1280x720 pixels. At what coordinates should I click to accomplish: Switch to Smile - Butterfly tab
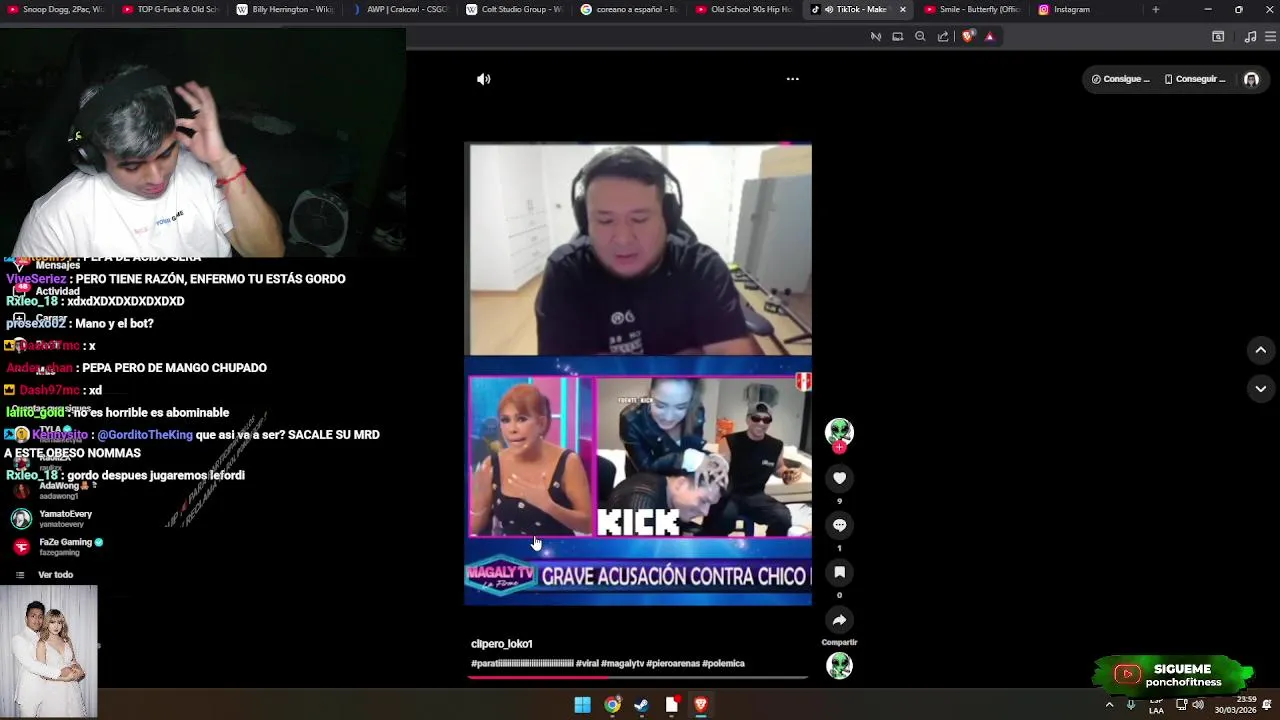(x=973, y=10)
